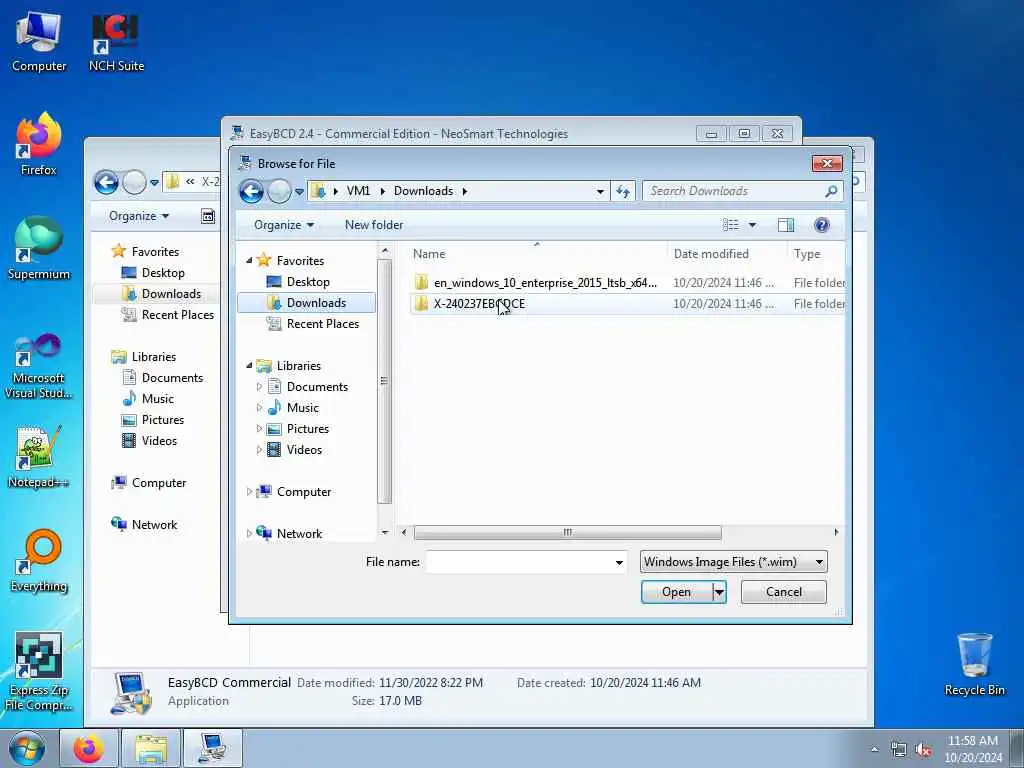Click navigation pane vertical scrollbar
1024x768 pixels.
(x=385, y=381)
